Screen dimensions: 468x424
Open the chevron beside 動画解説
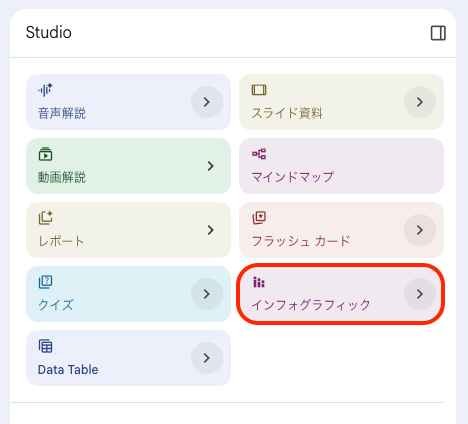tap(210, 166)
